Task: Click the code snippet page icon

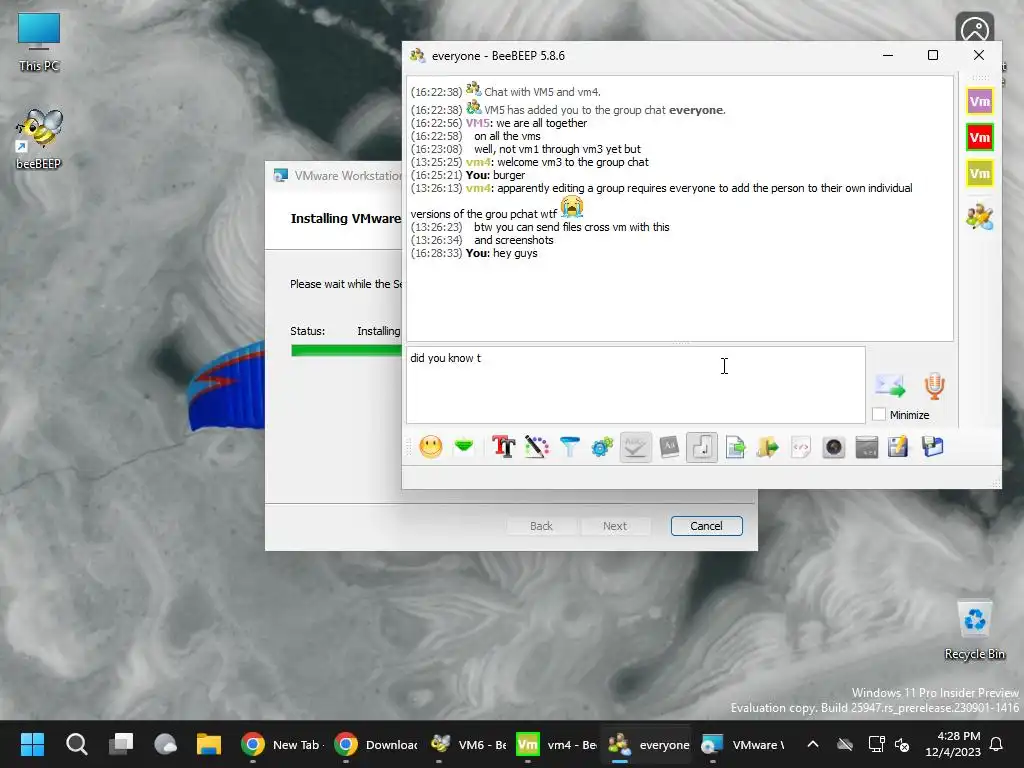Action: [x=801, y=447]
